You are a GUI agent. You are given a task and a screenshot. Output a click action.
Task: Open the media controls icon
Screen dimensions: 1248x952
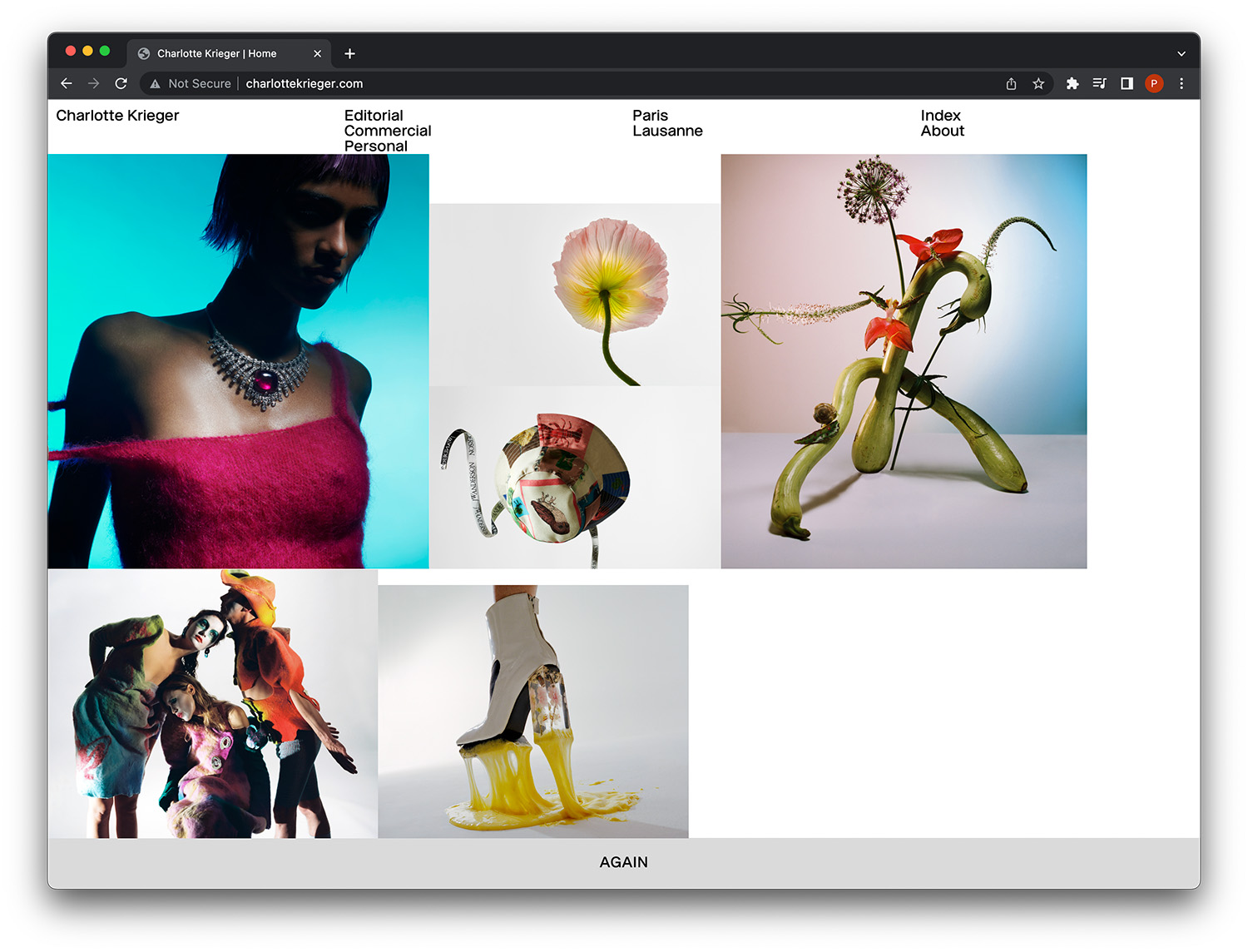pyautogui.click(x=1099, y=83)
